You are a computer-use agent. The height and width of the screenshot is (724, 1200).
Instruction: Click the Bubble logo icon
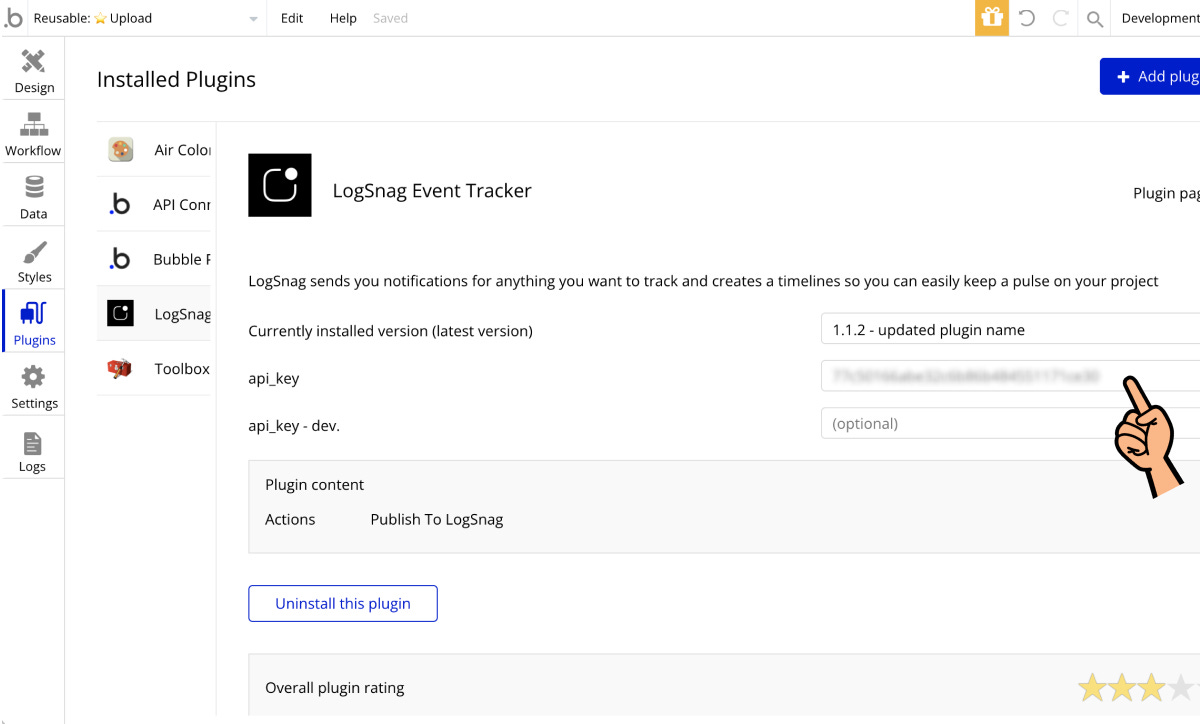13,18
